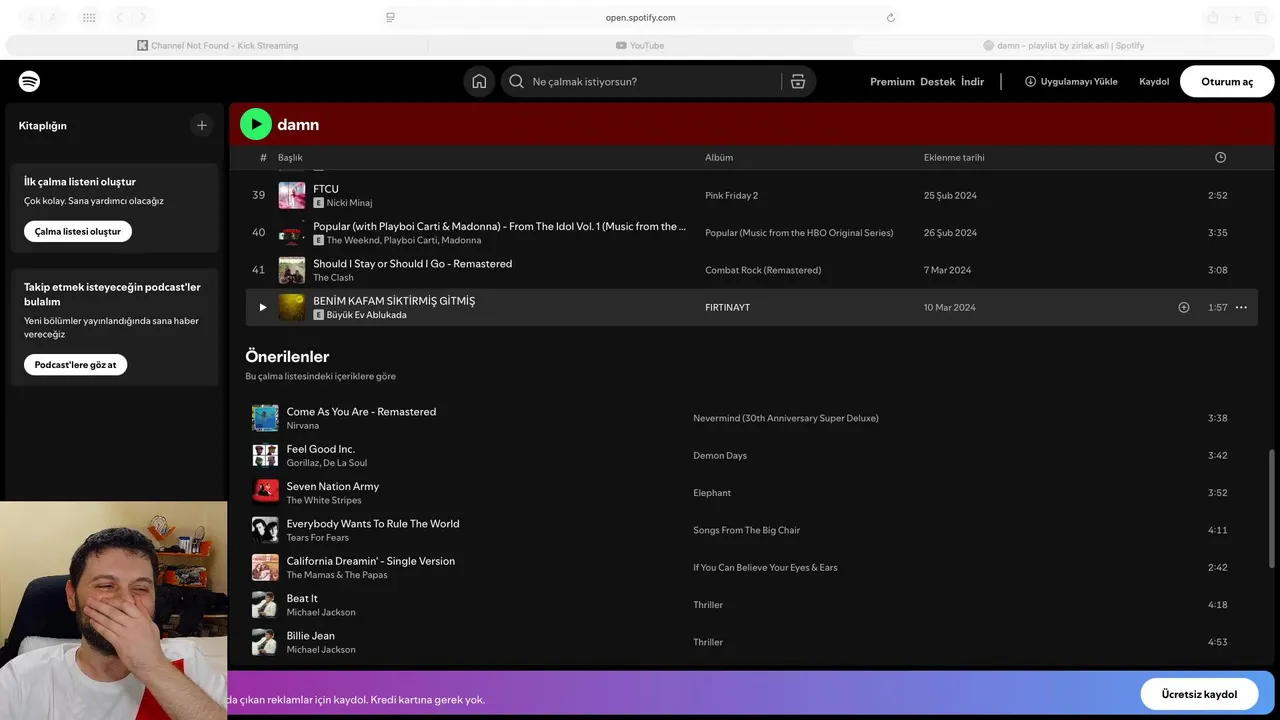Click the Eklenme tarihi column header

click(x=954, y=157)
